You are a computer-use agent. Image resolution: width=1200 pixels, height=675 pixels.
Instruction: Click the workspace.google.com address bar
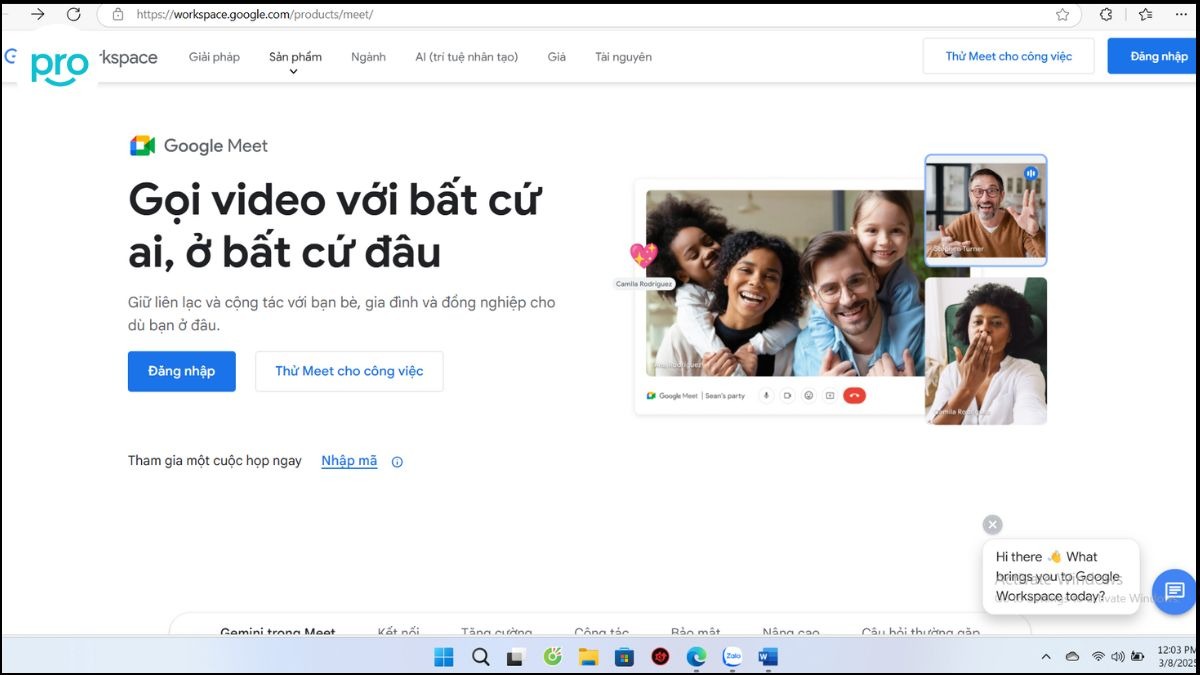point(590,15)
